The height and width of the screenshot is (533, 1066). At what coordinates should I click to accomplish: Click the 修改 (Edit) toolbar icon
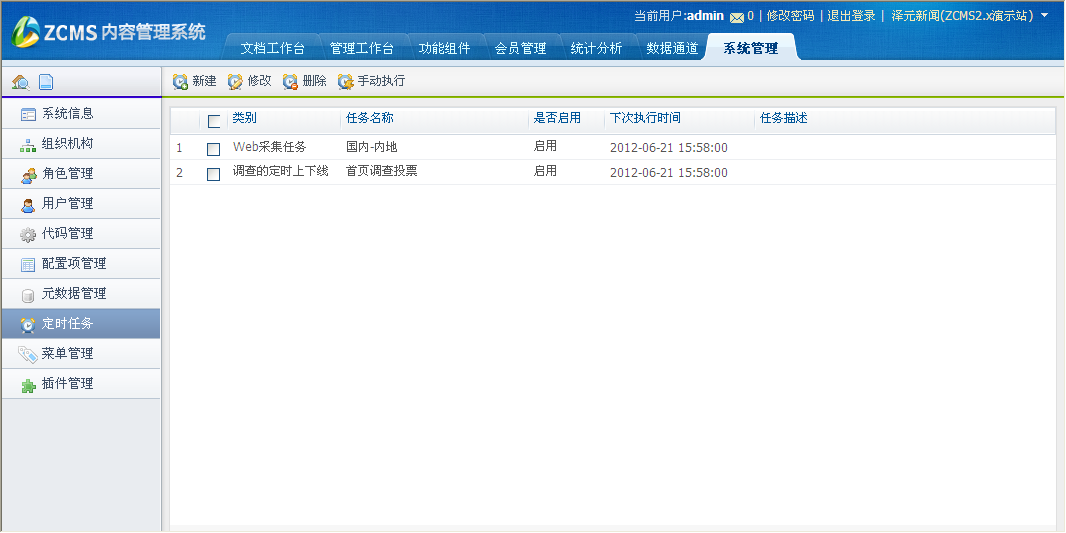pos(236,82)
